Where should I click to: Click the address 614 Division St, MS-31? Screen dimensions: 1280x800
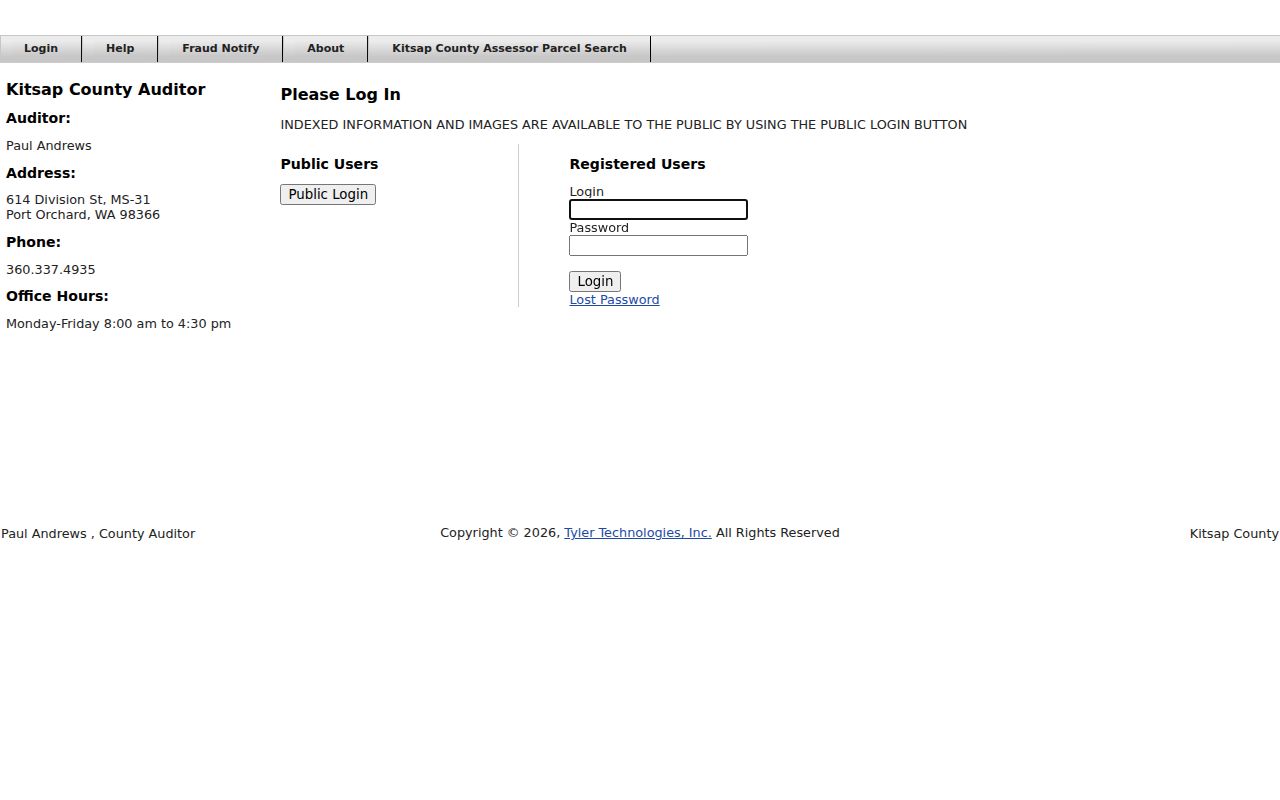(78, 200)
